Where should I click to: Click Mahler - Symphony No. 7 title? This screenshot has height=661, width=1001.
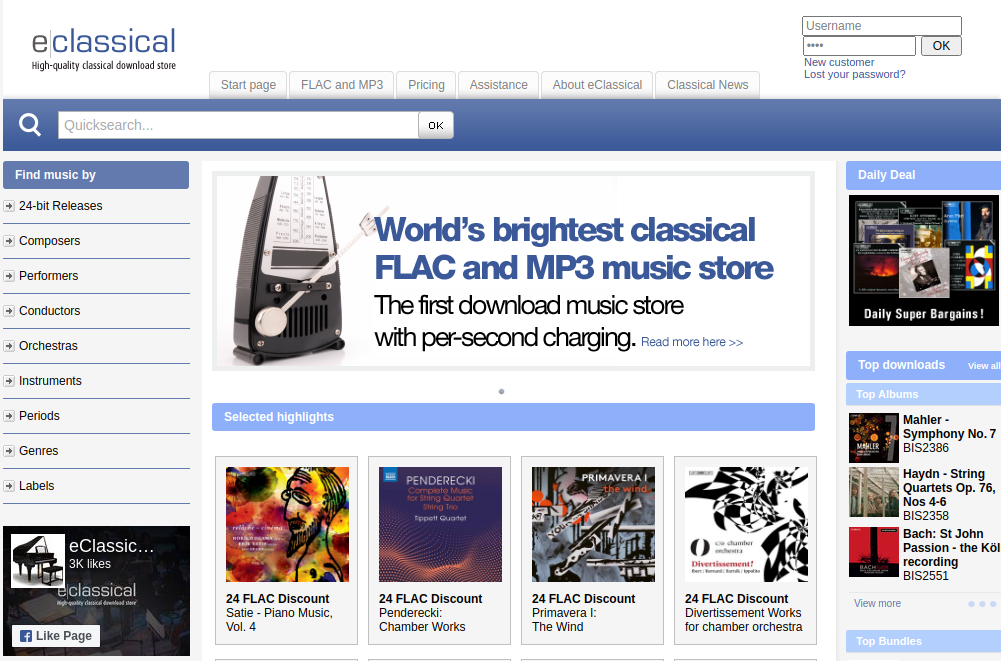[x=949, y=427]
